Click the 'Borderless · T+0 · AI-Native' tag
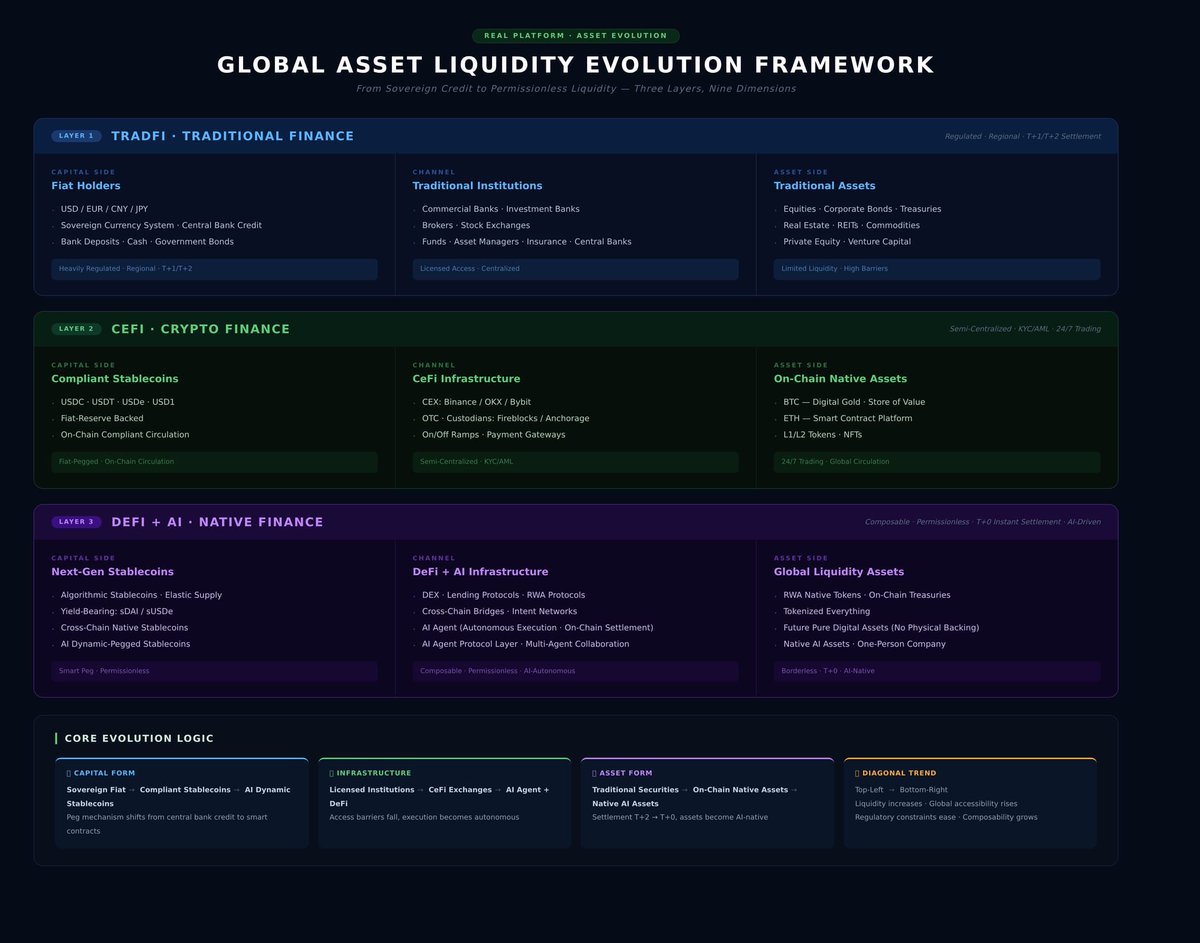Viewport: 1200px width, 943px height. (936, 671)
